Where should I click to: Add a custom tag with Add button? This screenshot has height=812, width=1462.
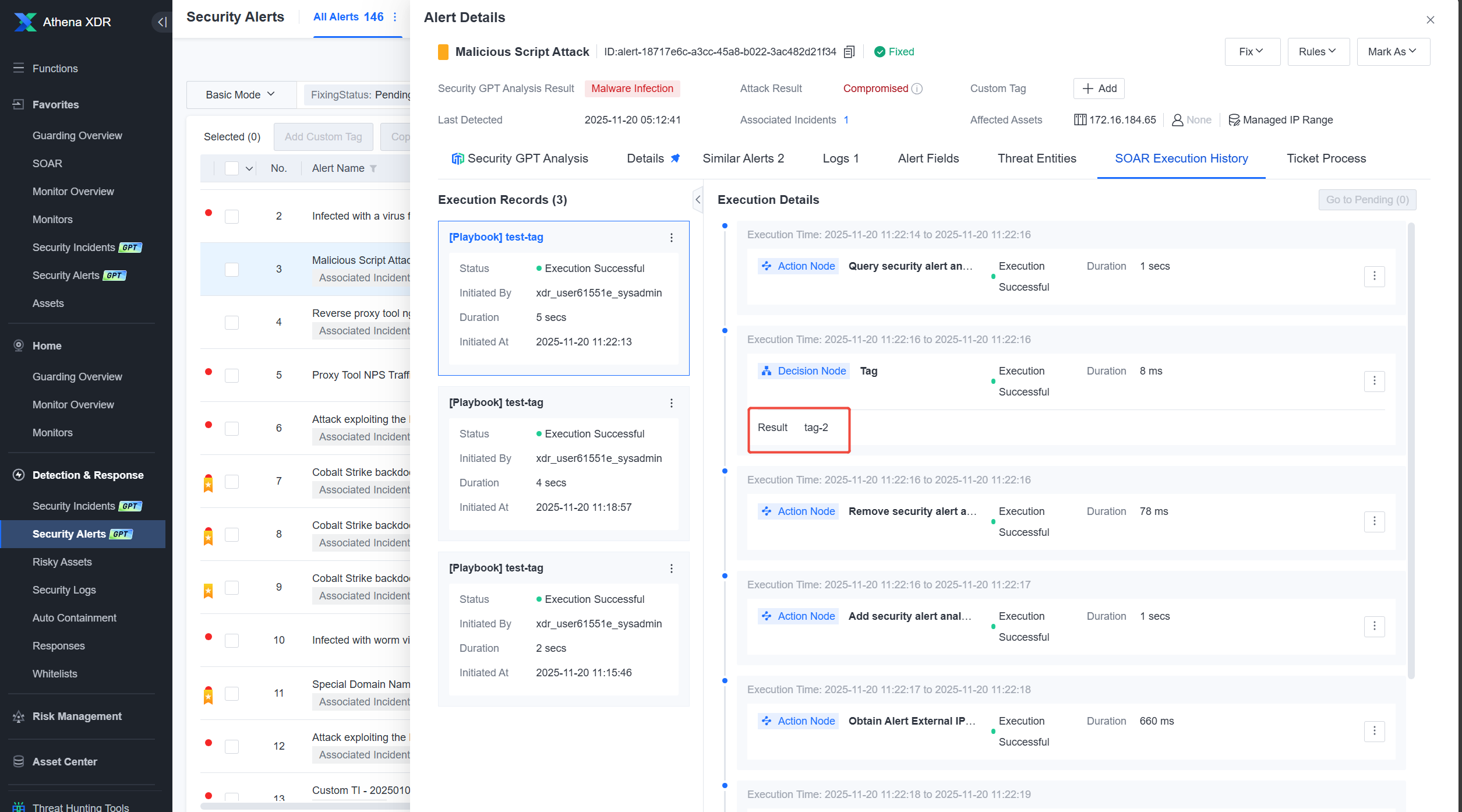(x=1099, y=89)
